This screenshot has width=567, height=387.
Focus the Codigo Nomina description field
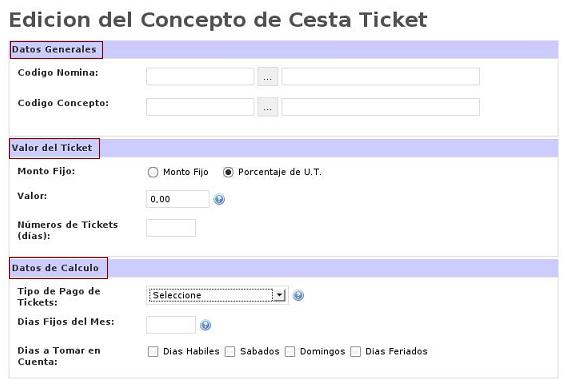coord(381,76)
